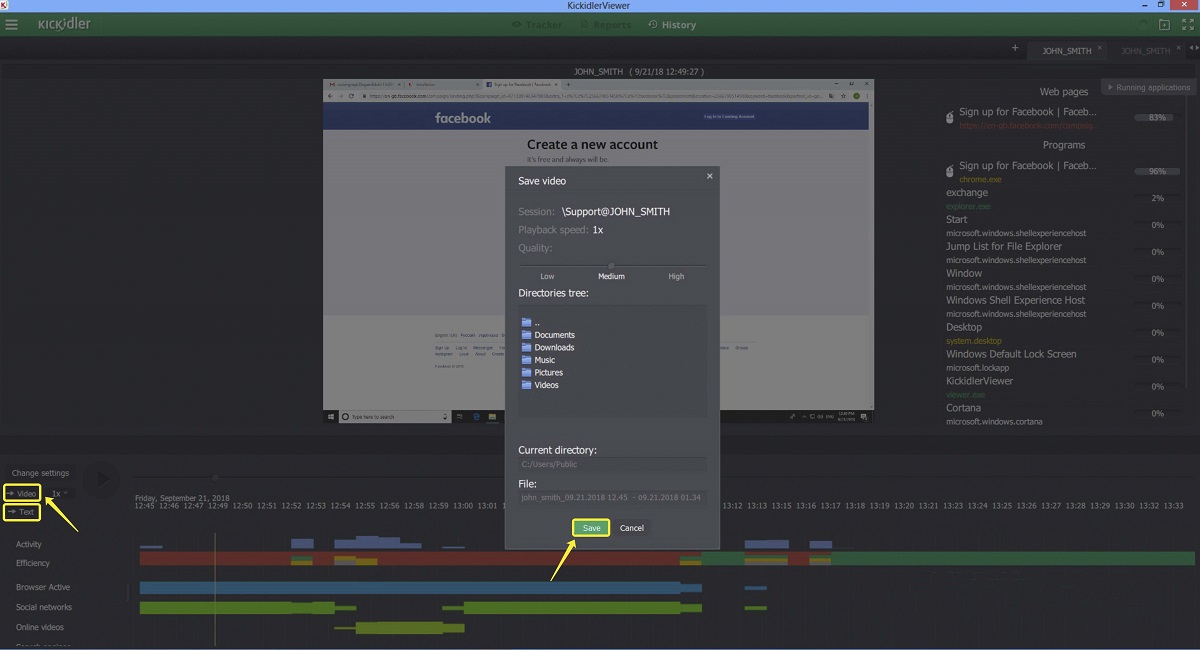Screen dimensions: 1200x650
Task: Open the History tab
Action: click(x=672, y=25)
